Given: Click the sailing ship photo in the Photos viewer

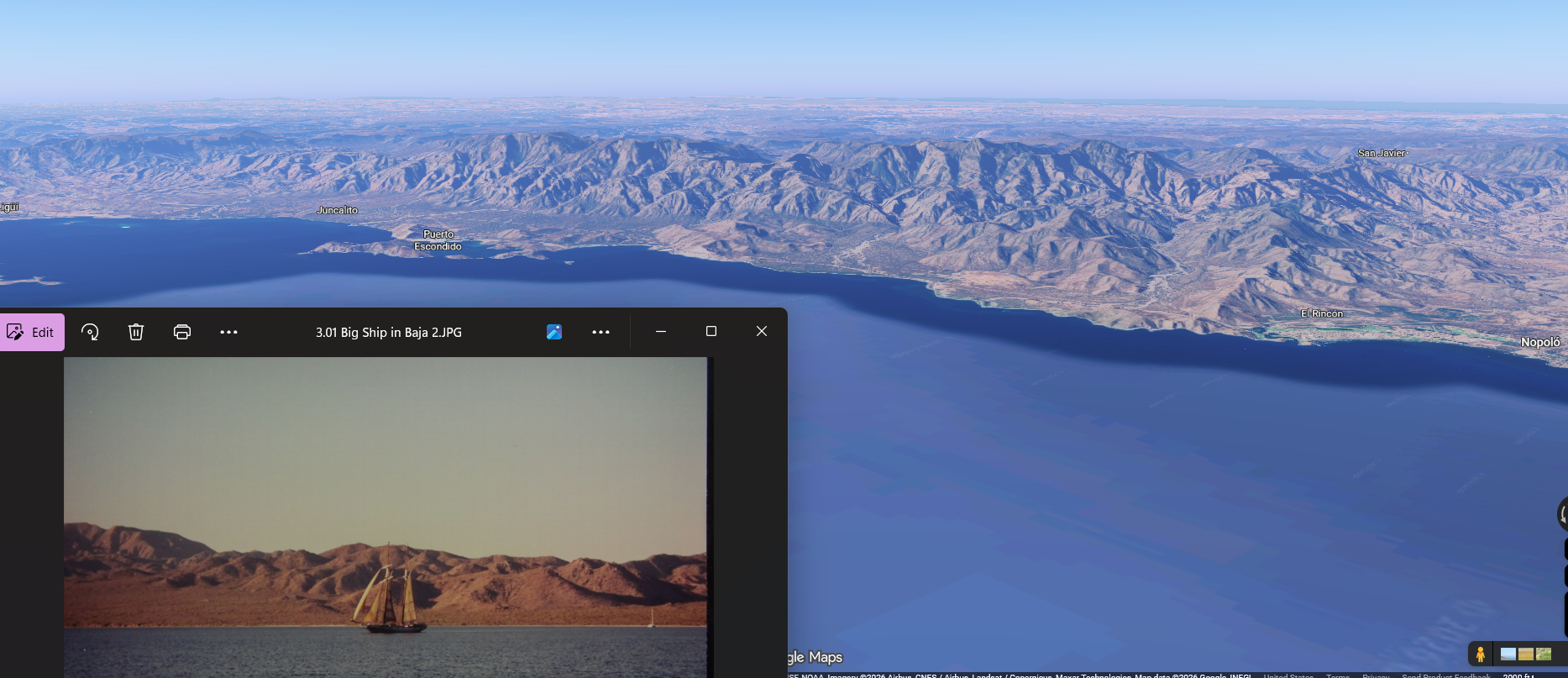Looking at the screenshot, I should (385, 517).
